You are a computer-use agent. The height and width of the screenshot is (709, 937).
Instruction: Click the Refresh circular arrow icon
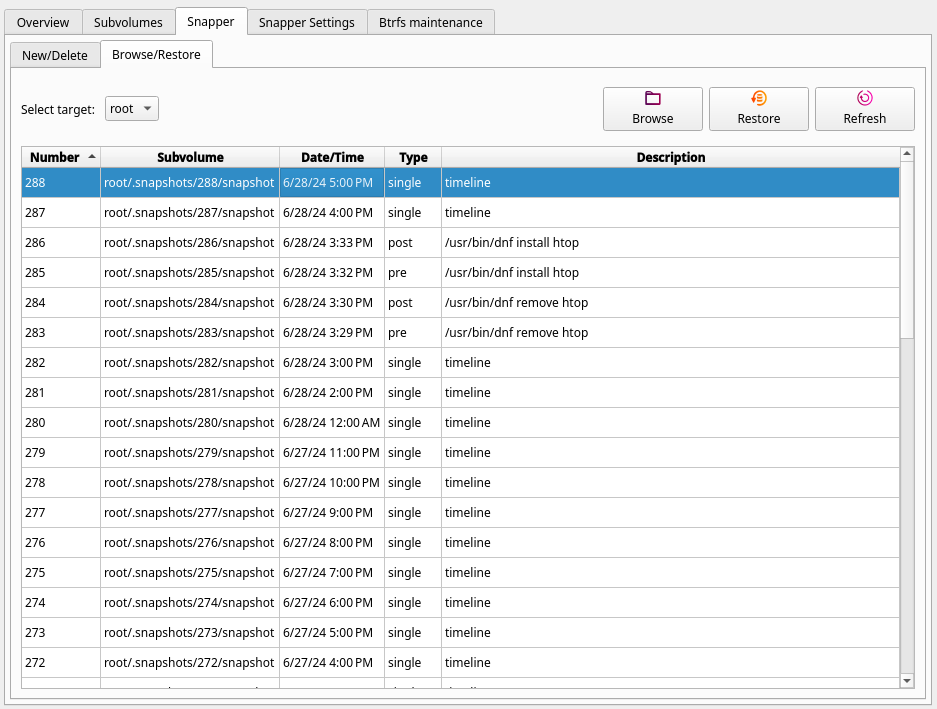pos(865,98)
